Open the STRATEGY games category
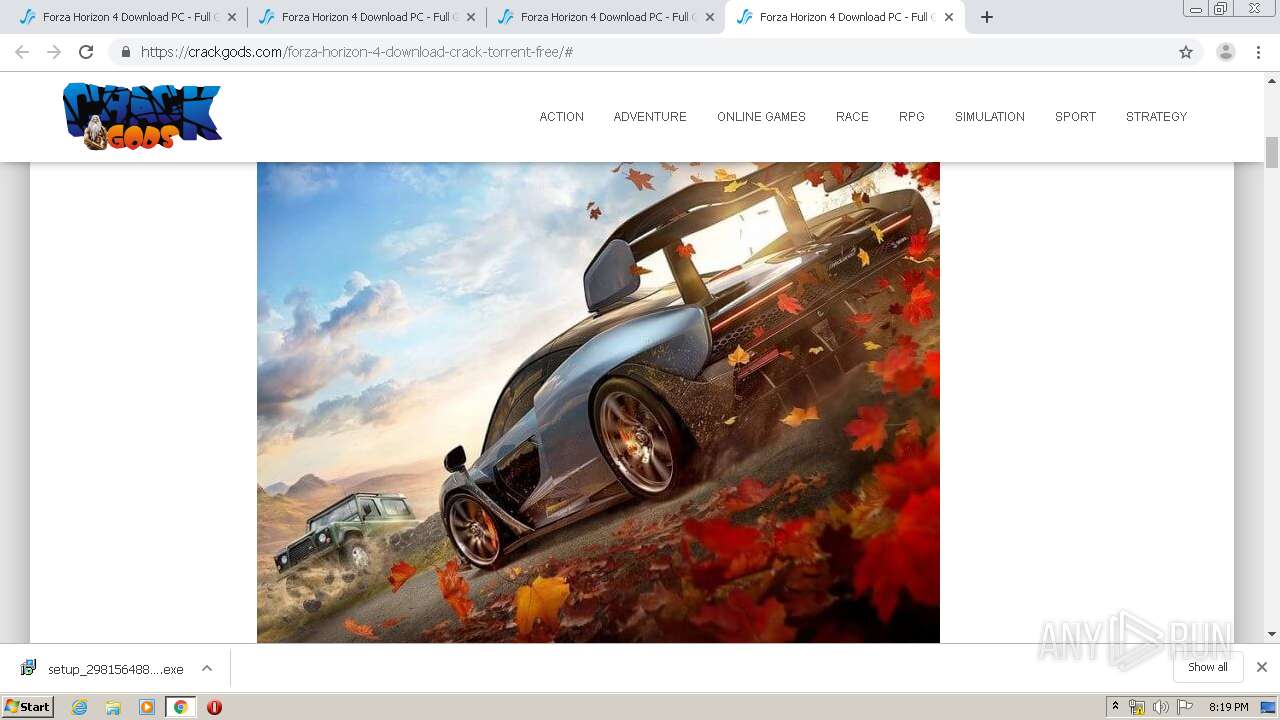 pyautogui.click(x=1156, y=117)
